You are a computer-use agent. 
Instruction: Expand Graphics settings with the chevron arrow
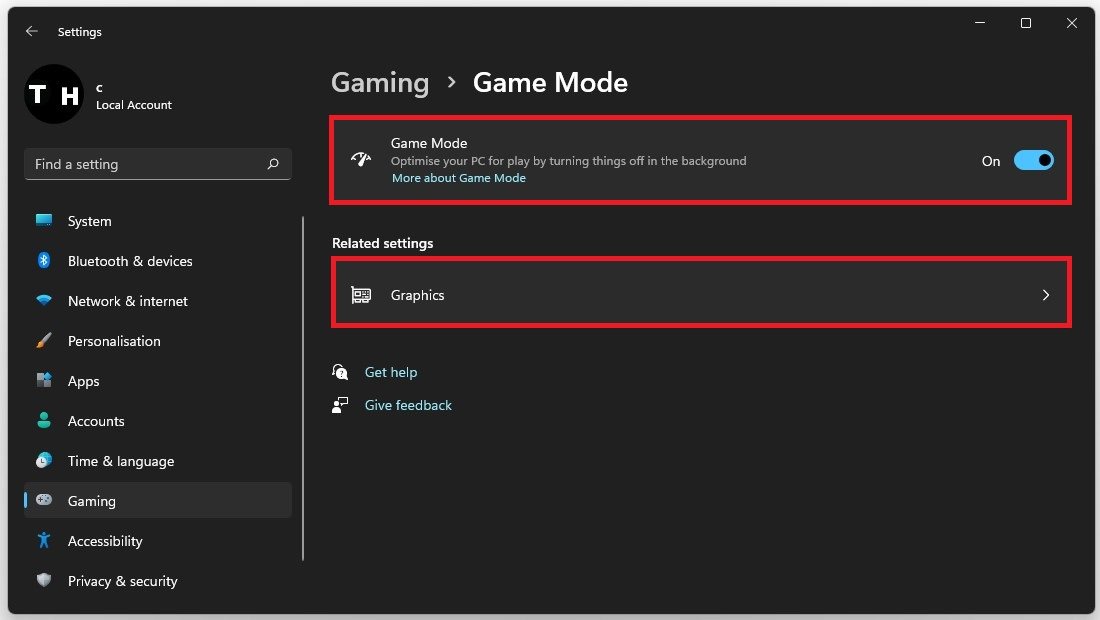pyautogui.click(x=1045, y=295)
